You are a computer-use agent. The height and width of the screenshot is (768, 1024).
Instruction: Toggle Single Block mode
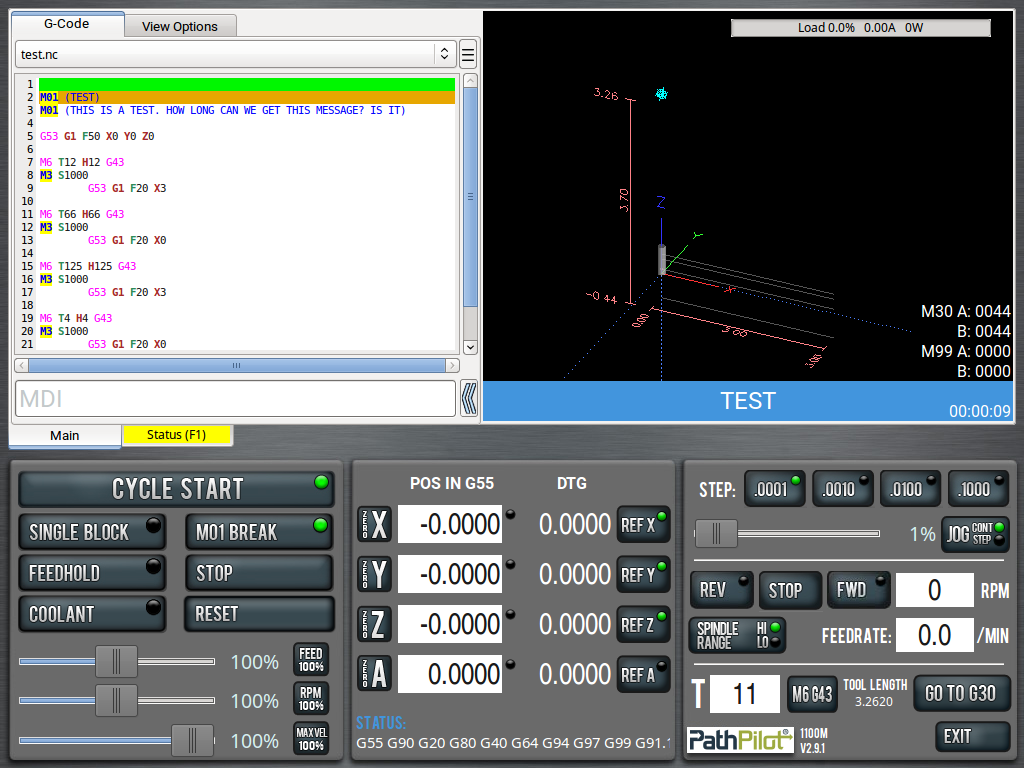(x=92, y=532)
